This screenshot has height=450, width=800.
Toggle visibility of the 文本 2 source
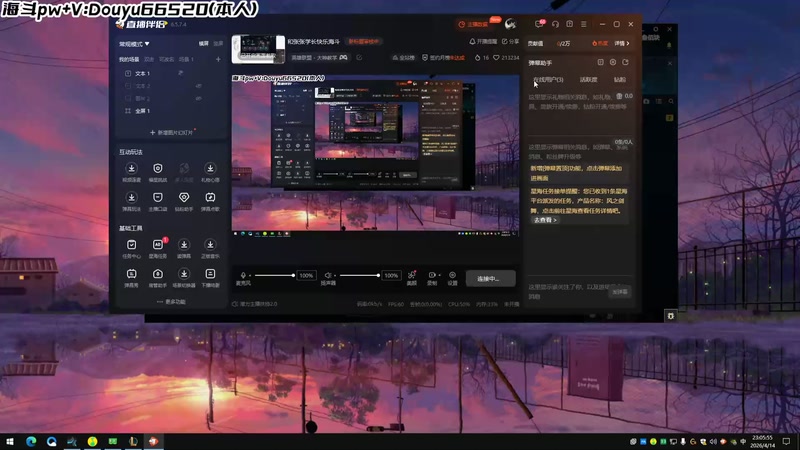point(198,86)
